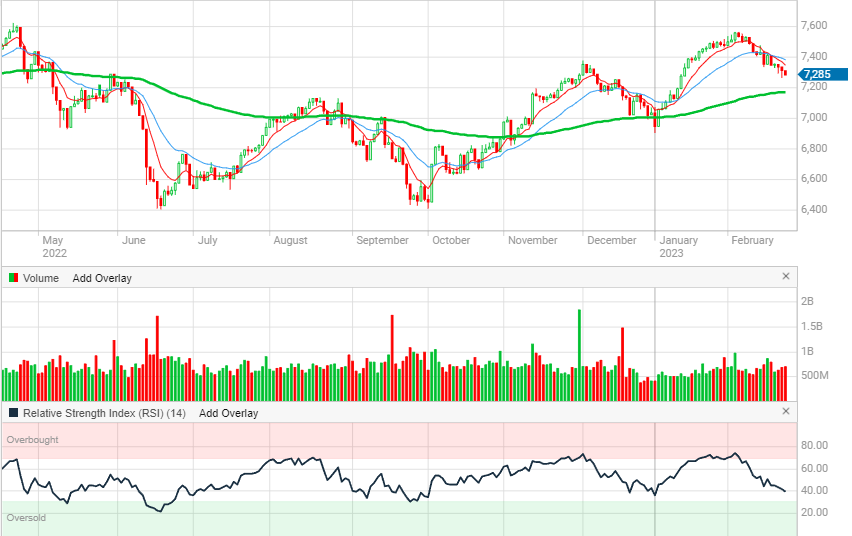Close the Relative Strength Index panel
852x536 pixels.
click(785, 411)
